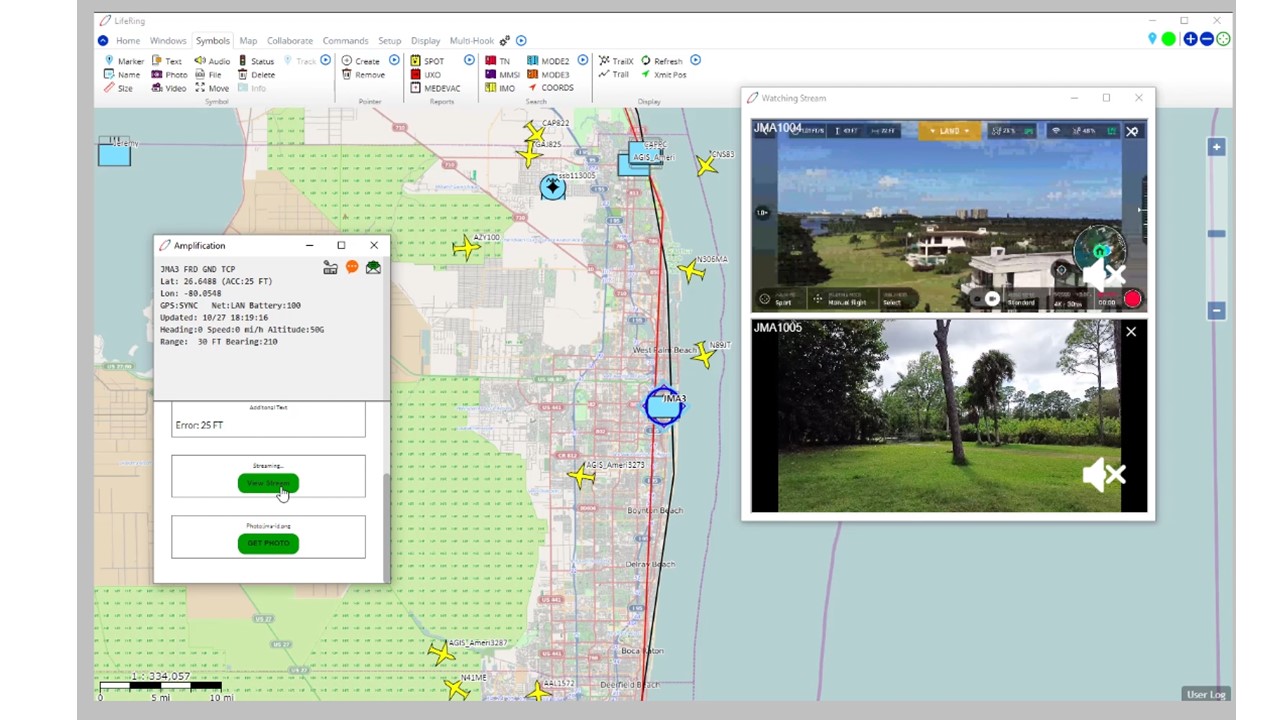Open the chat bubble icon in Amplification panel
The height and width of the screenshot is (720, 1280).
[352, 267]
